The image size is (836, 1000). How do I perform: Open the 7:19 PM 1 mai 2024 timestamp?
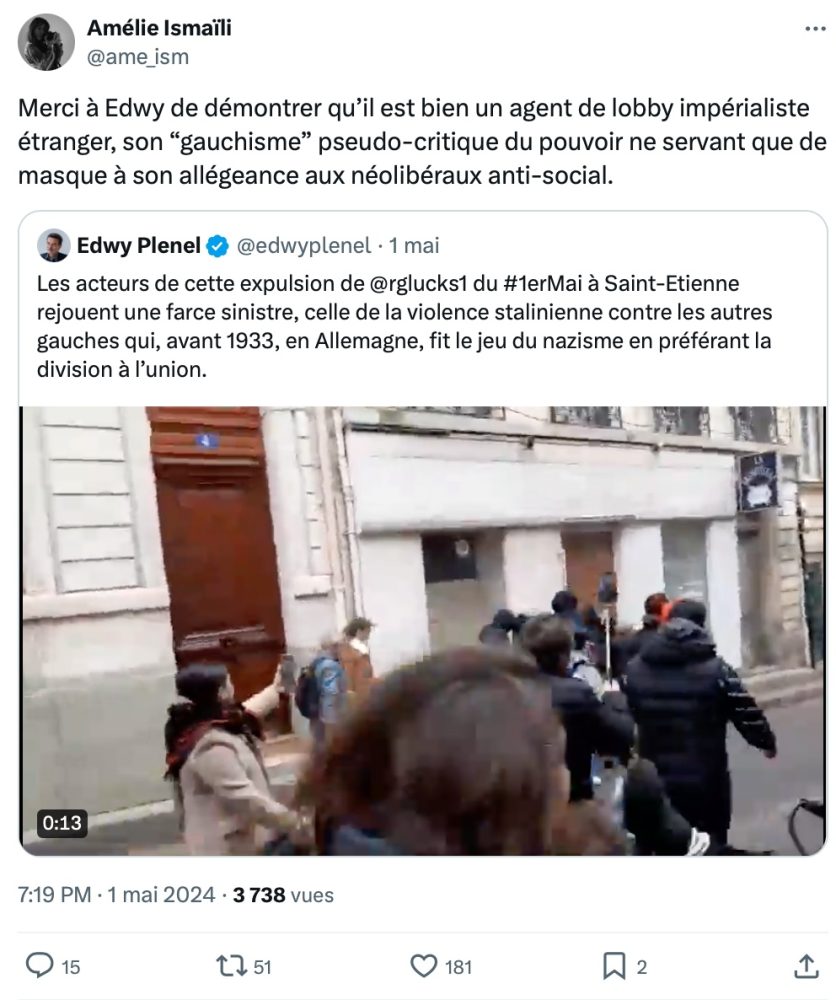pyautogui.click(x=117, y=895)
